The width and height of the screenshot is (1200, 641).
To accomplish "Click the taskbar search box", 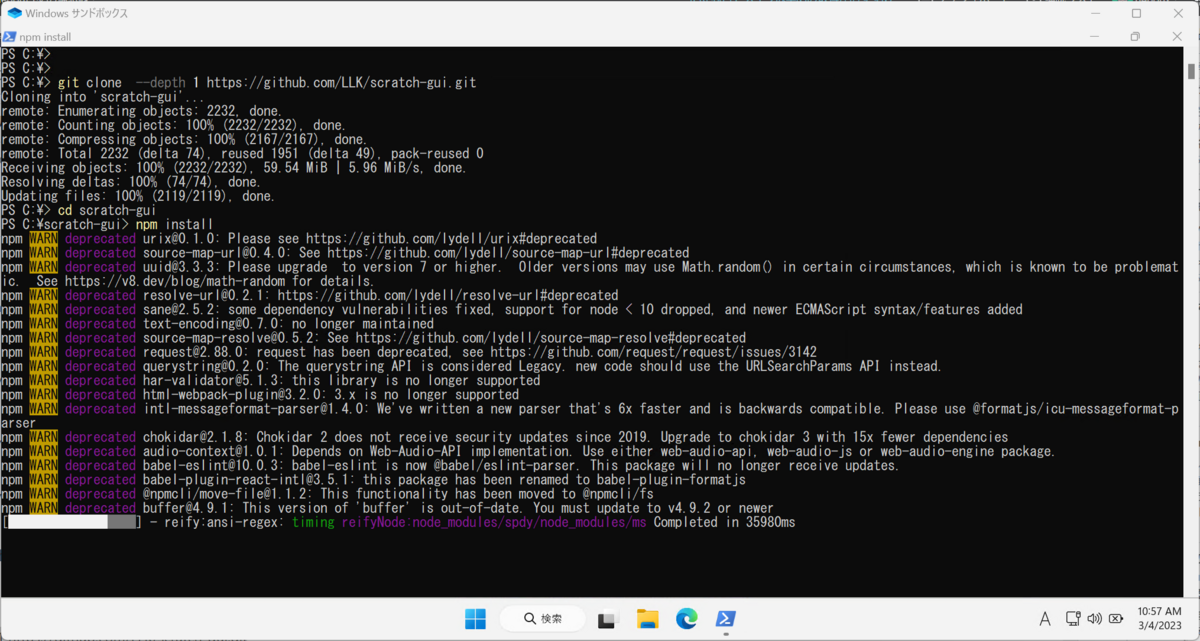I will coord(544,619).
